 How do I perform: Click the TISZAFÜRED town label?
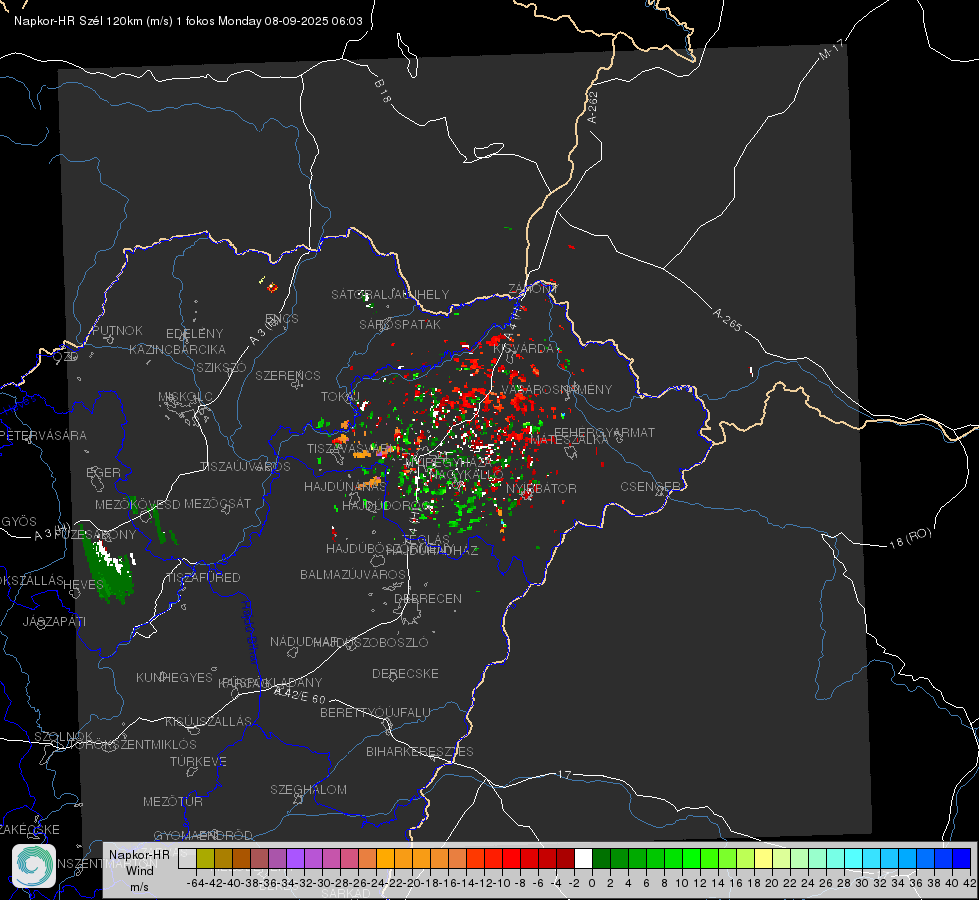[x=204, y=578]
